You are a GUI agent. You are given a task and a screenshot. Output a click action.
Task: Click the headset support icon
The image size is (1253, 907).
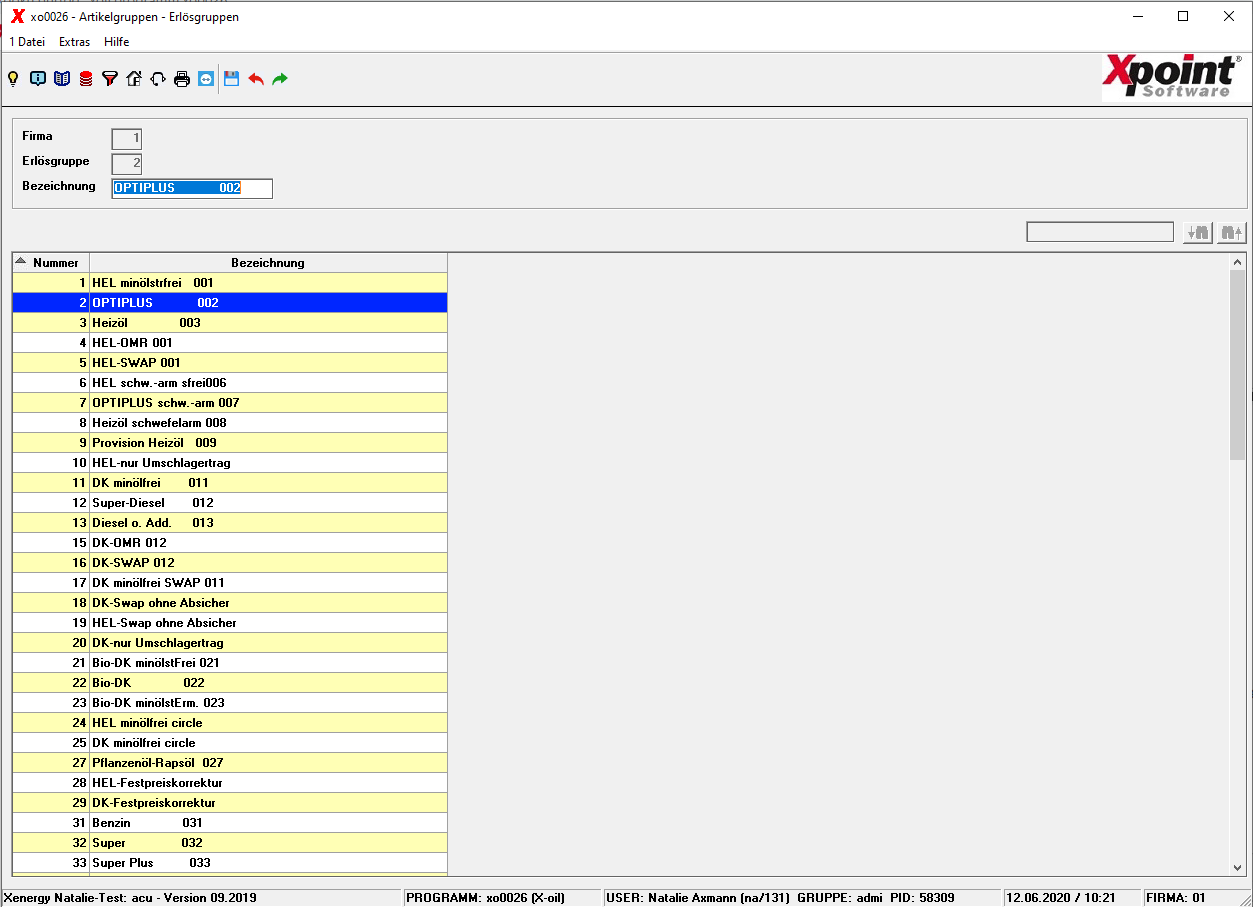click(158, 79)
